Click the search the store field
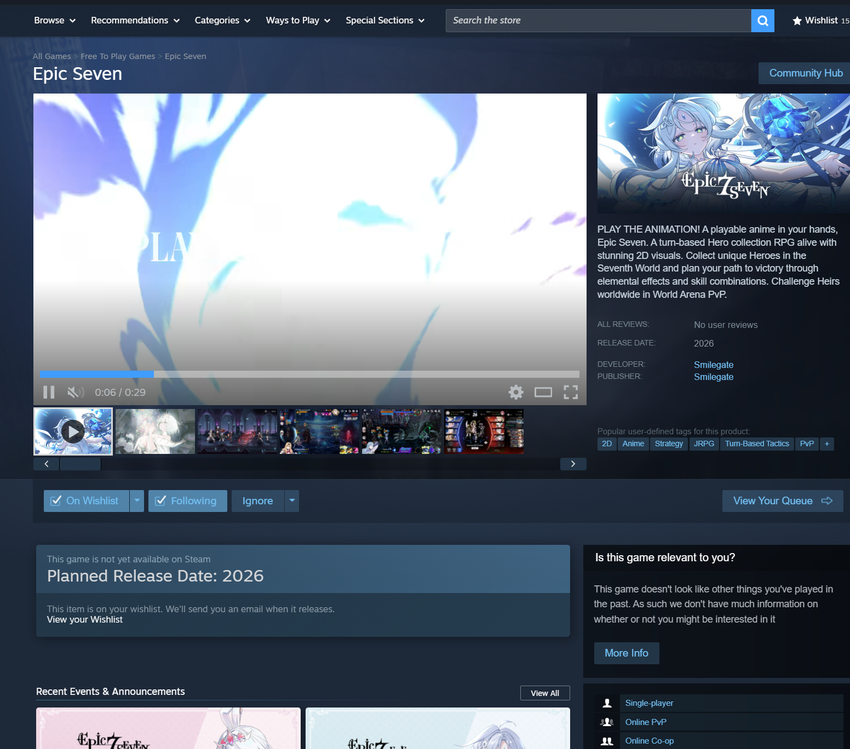This screenshot has height=749, width=850. tap(598, 21)
